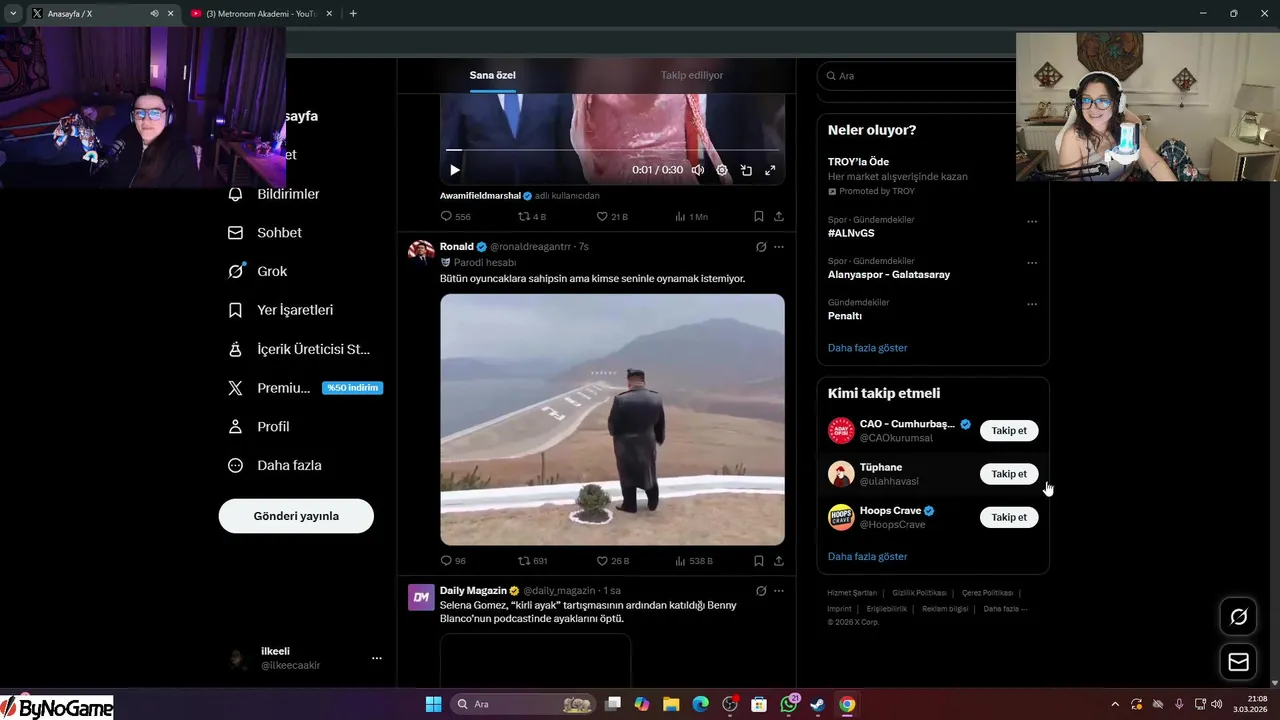Expand the video to fullscreen
The height and width of the screenshot is (720, 1280).
(x=770, y=170)
